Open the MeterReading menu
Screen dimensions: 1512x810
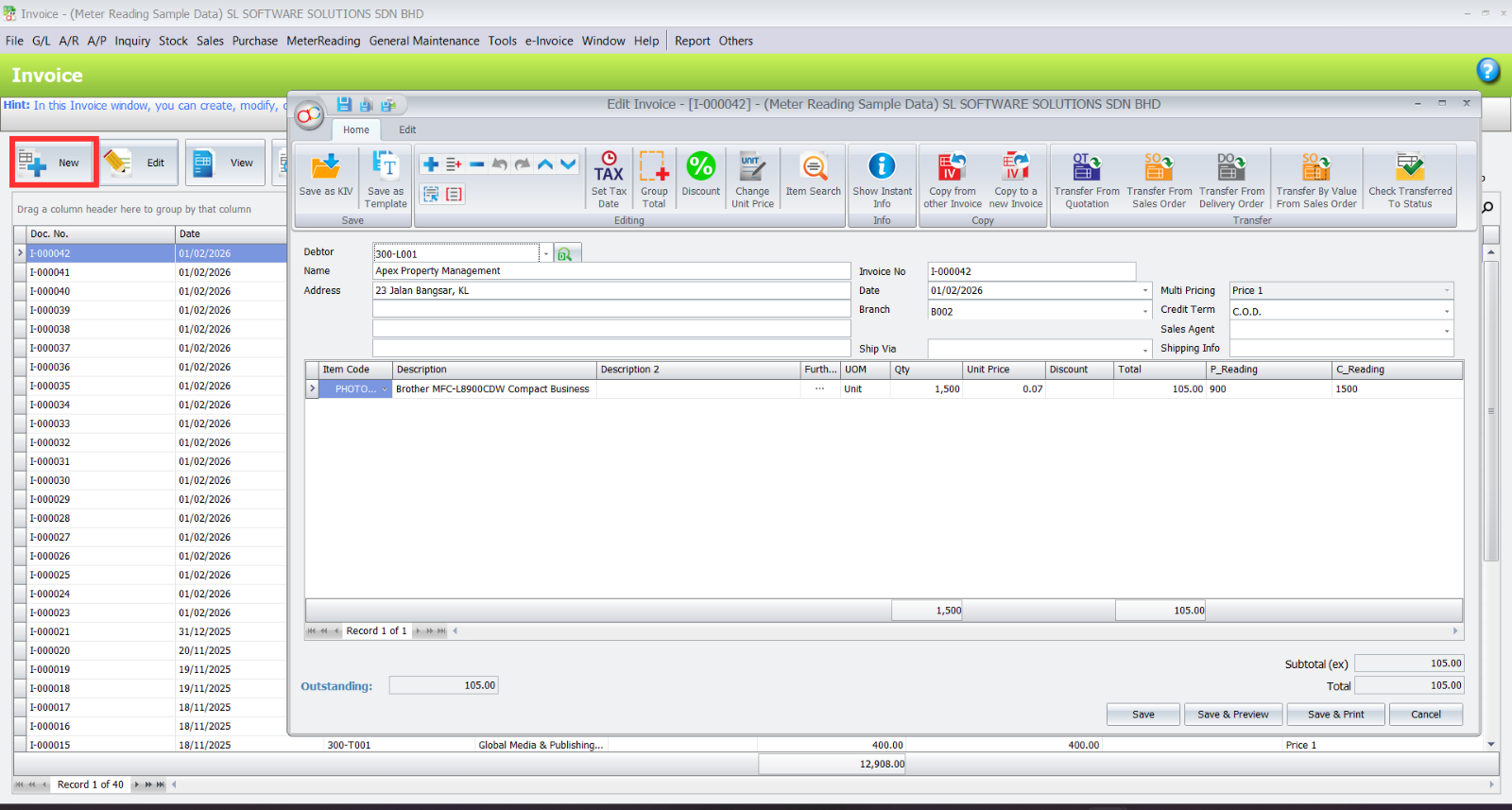pyautogui.click(x=323, y=41)
